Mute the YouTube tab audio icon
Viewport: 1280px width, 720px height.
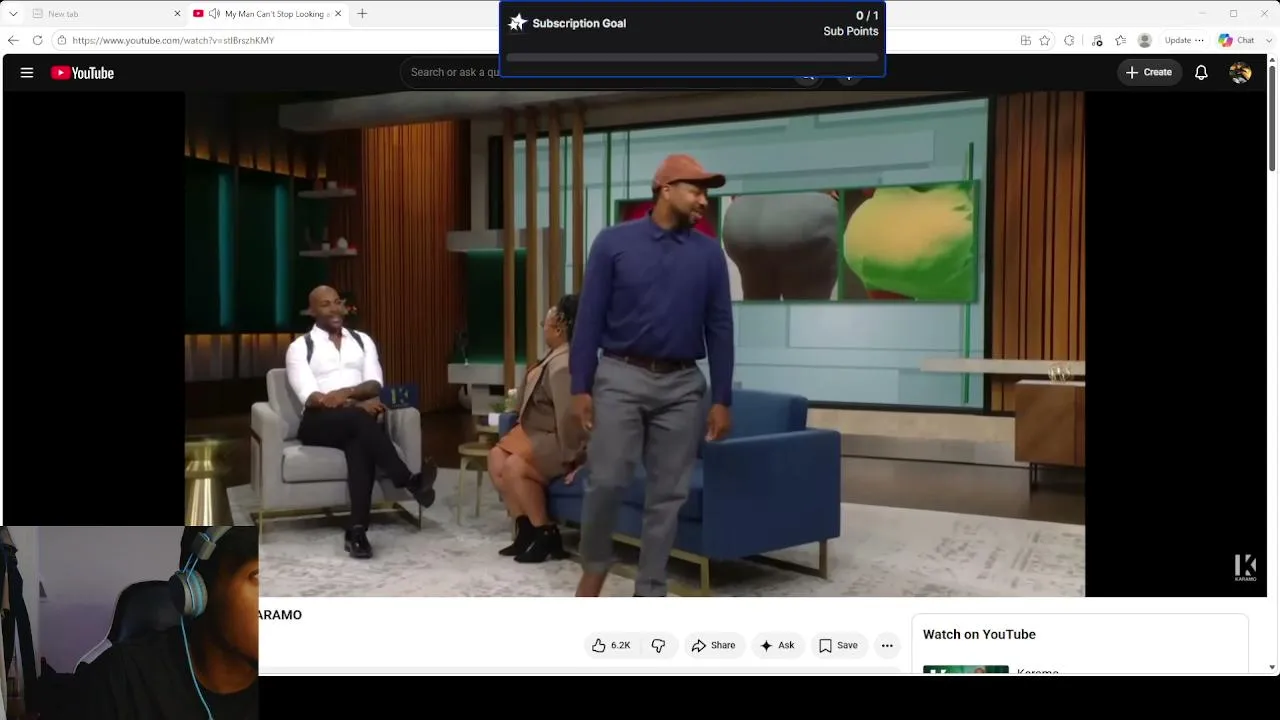tap(214, 14)
